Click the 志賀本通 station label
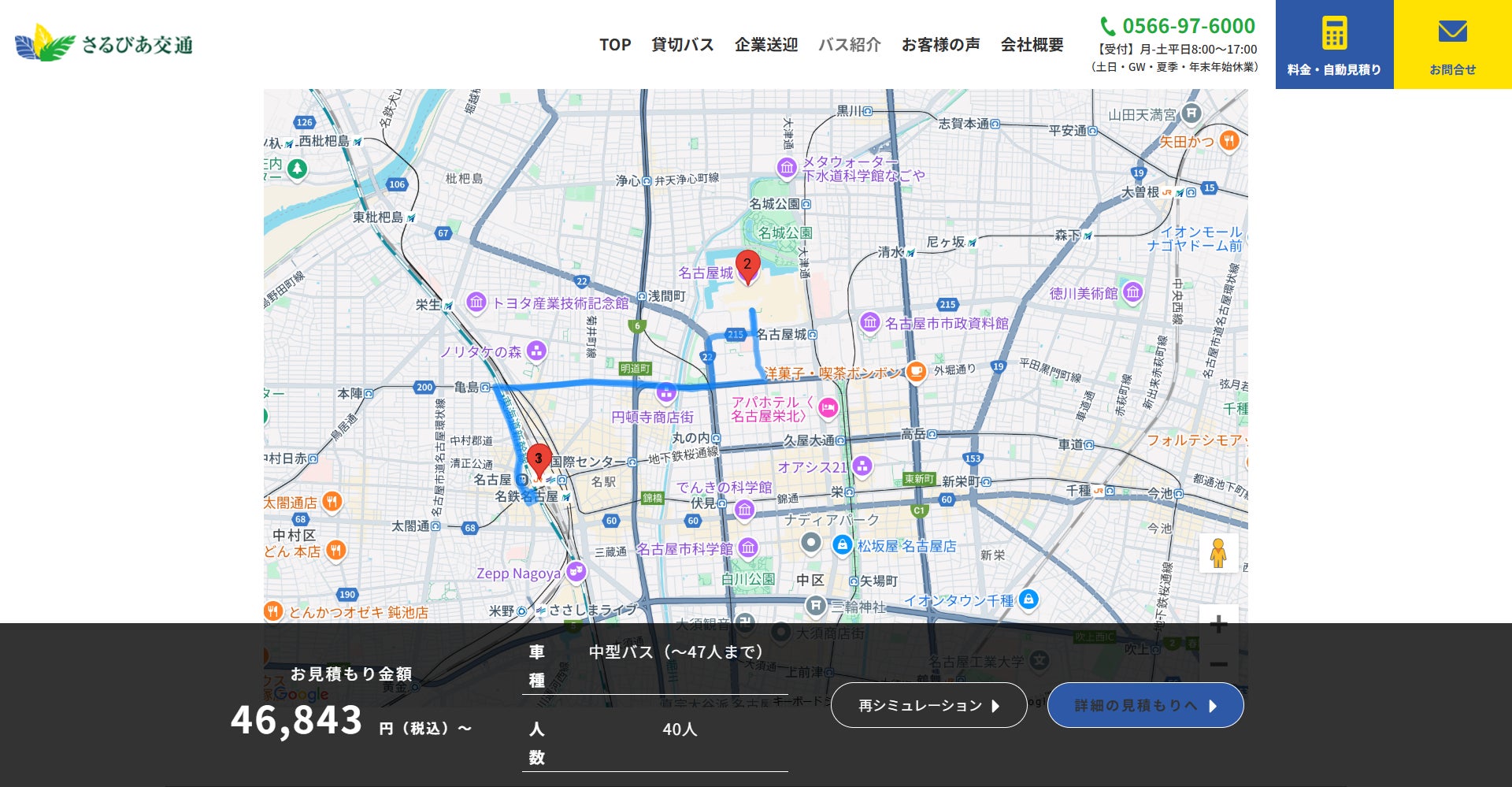Viewport: 1512px width, 787px height. (964, 124)
